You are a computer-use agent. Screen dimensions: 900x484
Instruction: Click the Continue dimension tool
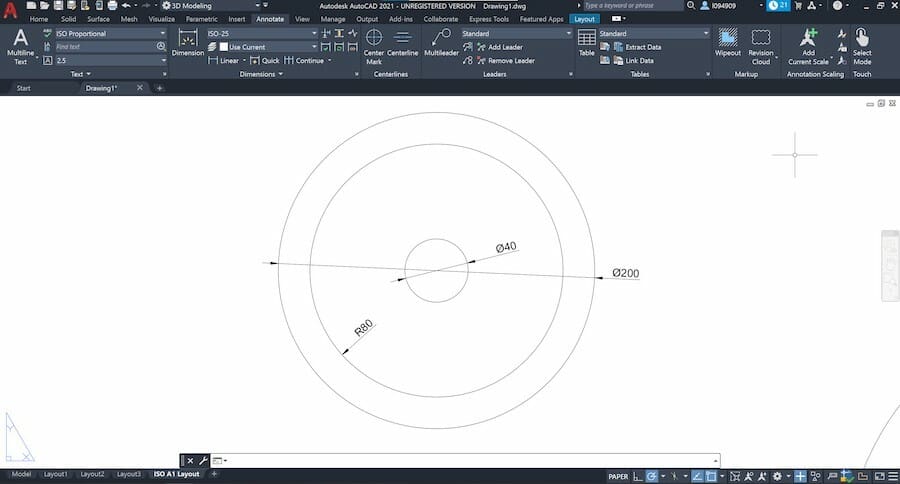[x=304, y=60]
